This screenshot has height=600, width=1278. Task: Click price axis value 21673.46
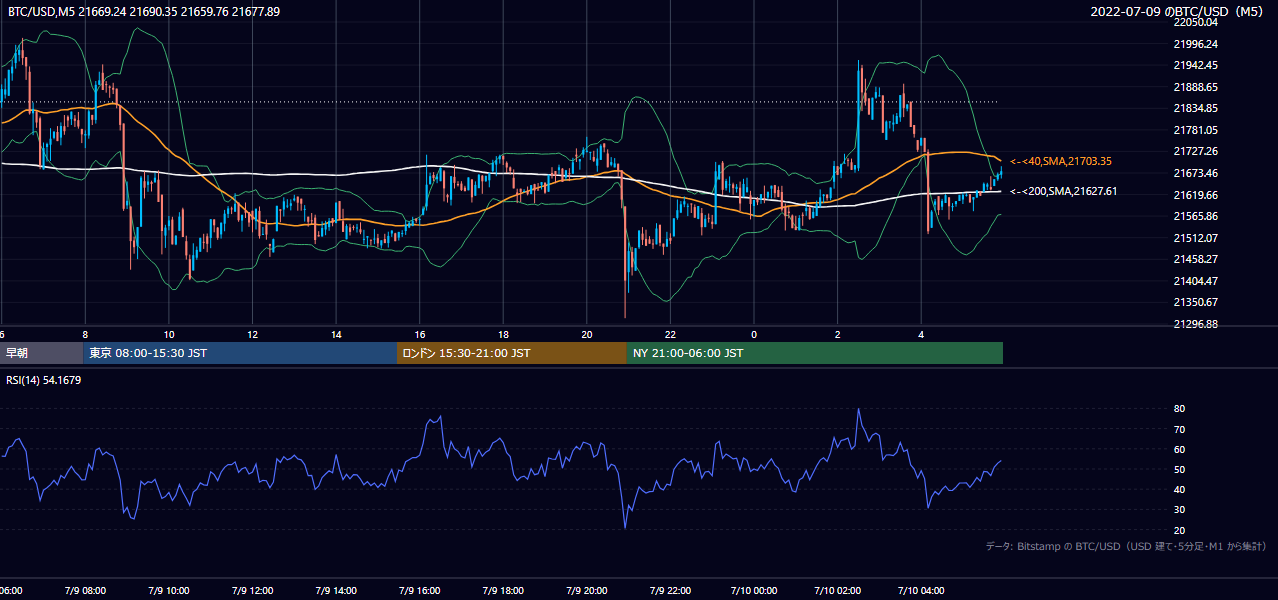click(1195, 173)
